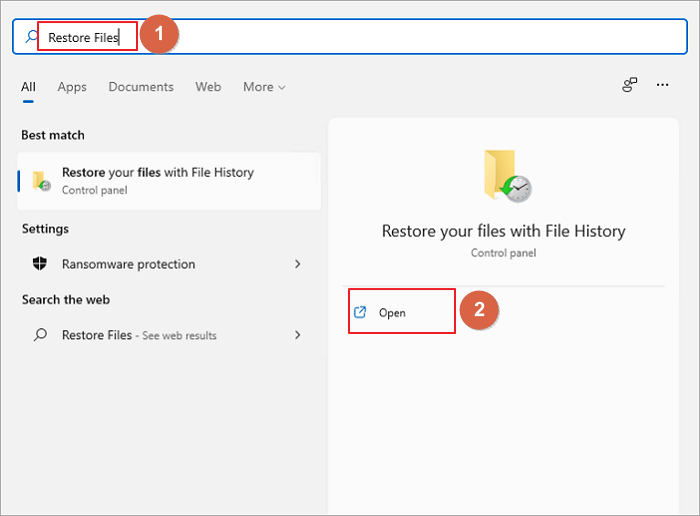The height and width of the screenshot is (516, 700).
Task: Click the external-link icon next to Open
Action: 361,313
